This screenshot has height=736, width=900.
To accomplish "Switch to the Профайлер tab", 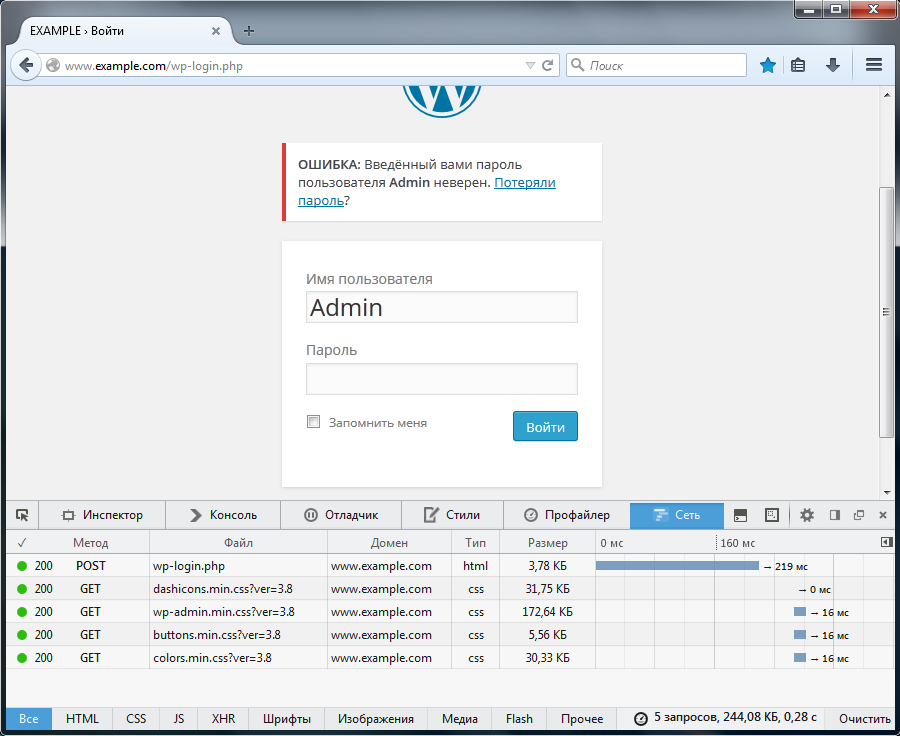I will click(567, 515).
